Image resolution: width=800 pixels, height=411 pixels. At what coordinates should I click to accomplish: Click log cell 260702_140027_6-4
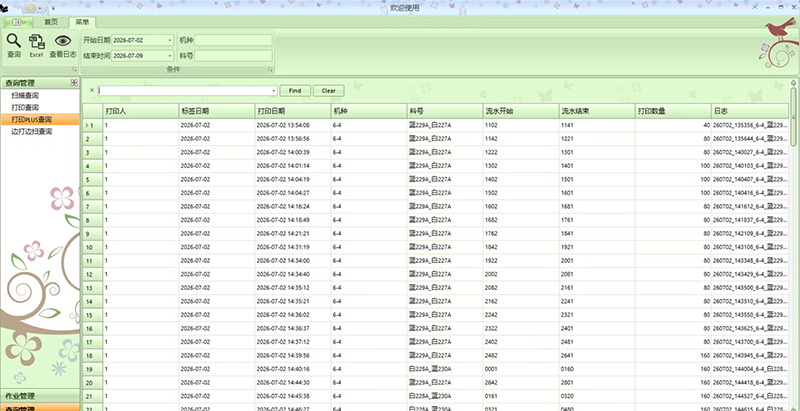point(749,152)
